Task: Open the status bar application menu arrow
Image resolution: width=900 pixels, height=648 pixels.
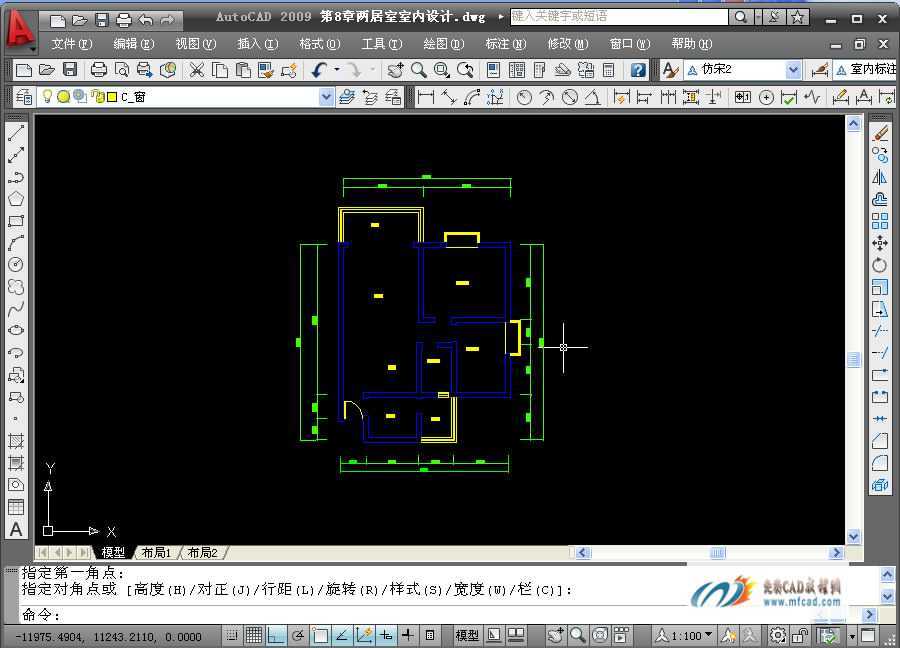Action: click(x=852, y=636)
